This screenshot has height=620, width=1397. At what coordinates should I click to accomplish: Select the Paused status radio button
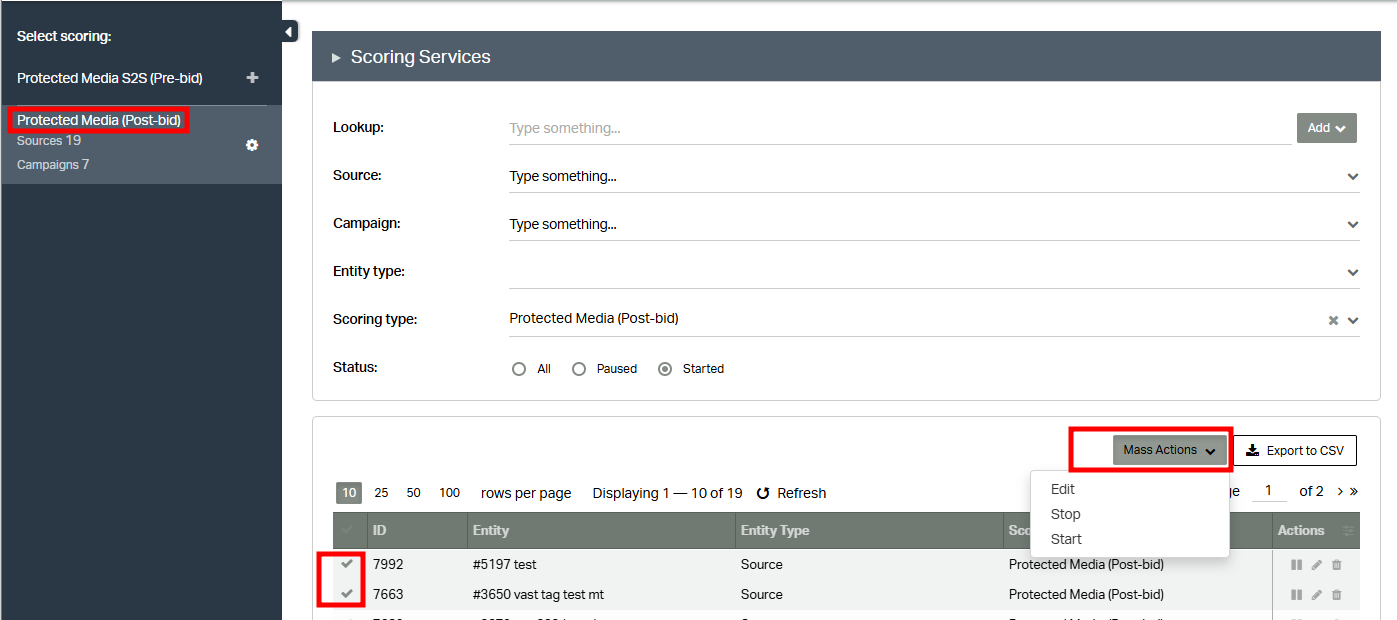click(x=579, y=369)
